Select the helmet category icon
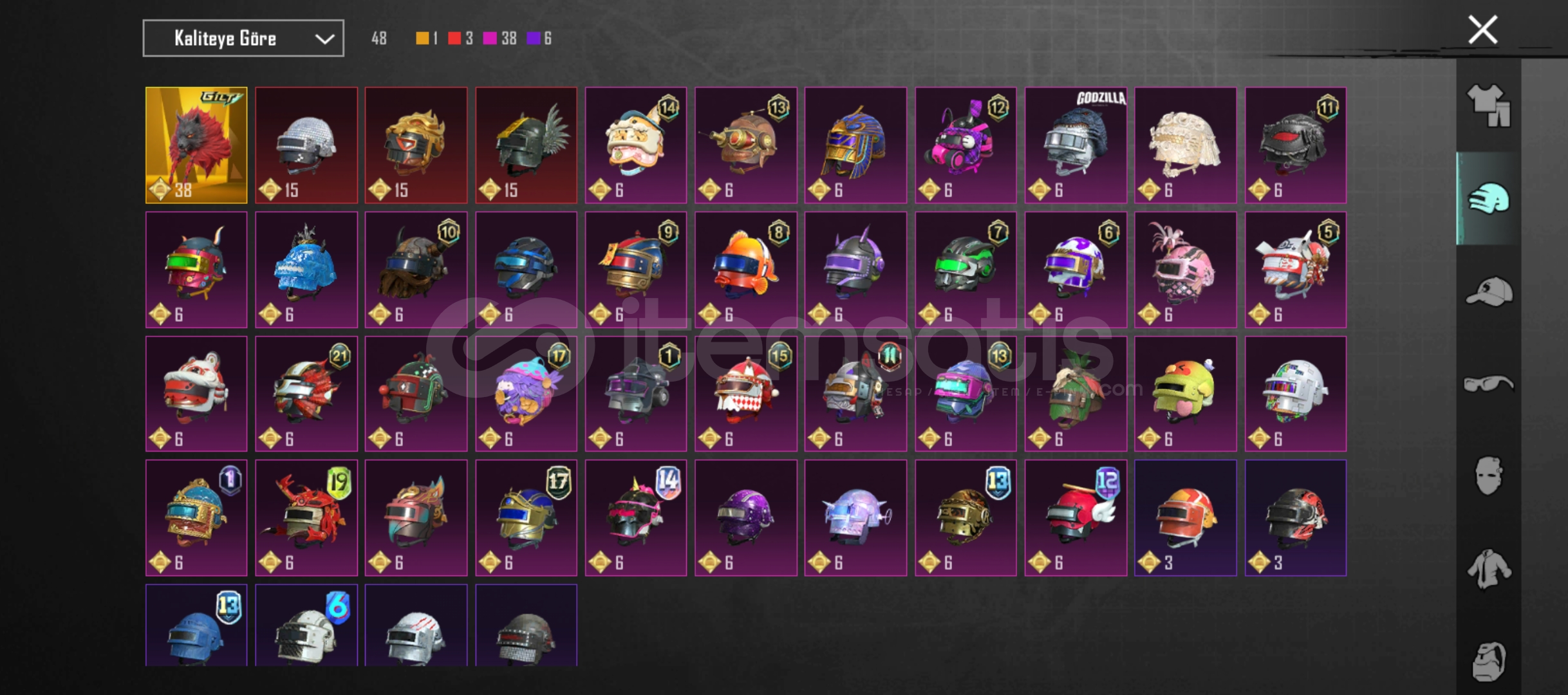This screenshot has width=1568, height=695. coord(1489,198)
